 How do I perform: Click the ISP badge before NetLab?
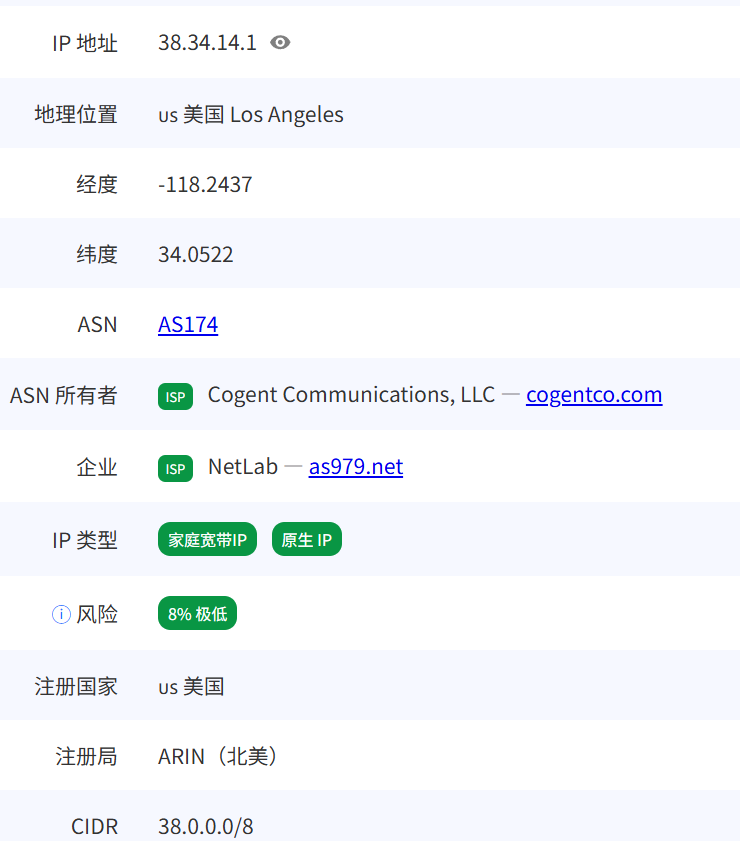click(x=175, y=468)
